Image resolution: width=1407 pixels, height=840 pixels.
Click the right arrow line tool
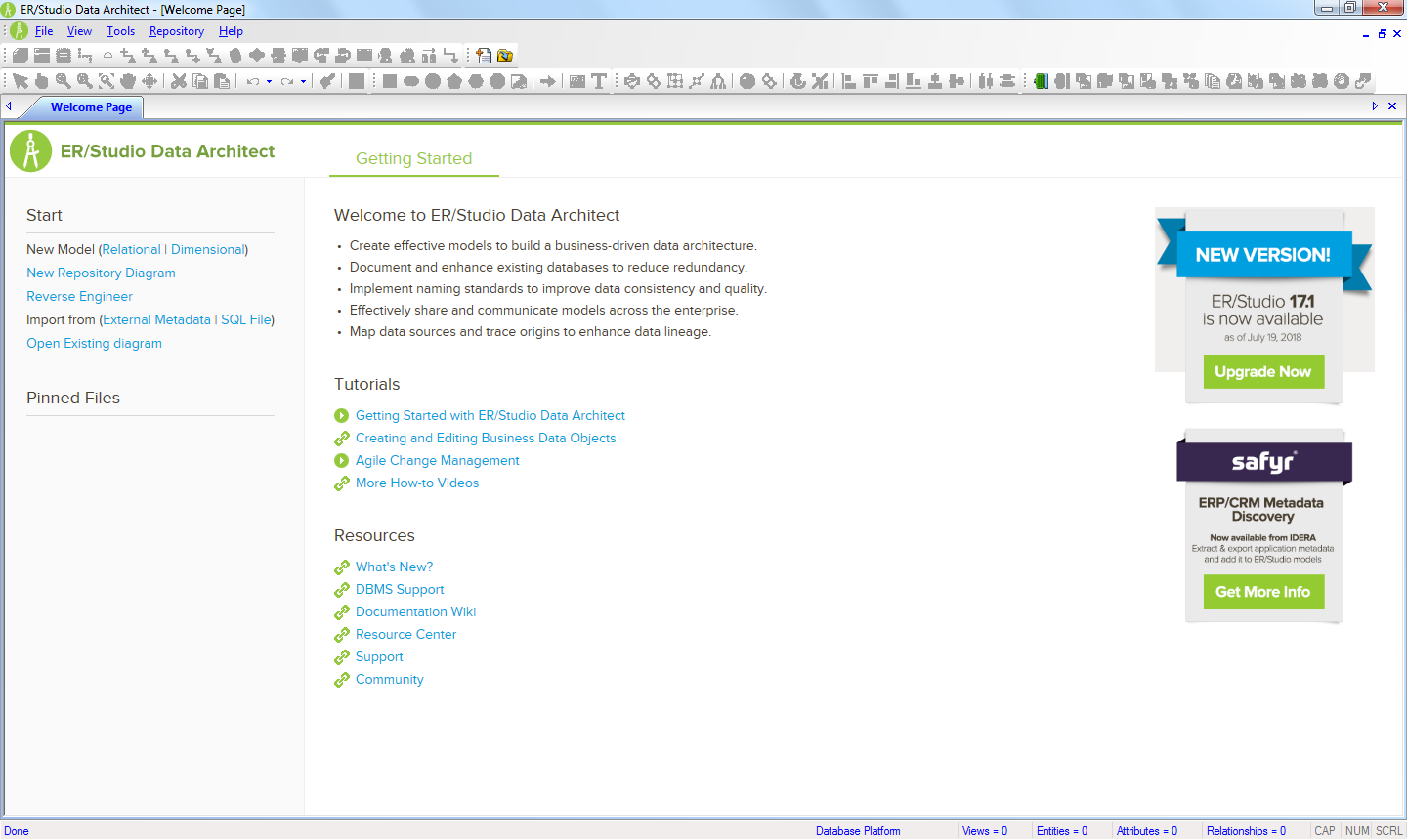548,81
